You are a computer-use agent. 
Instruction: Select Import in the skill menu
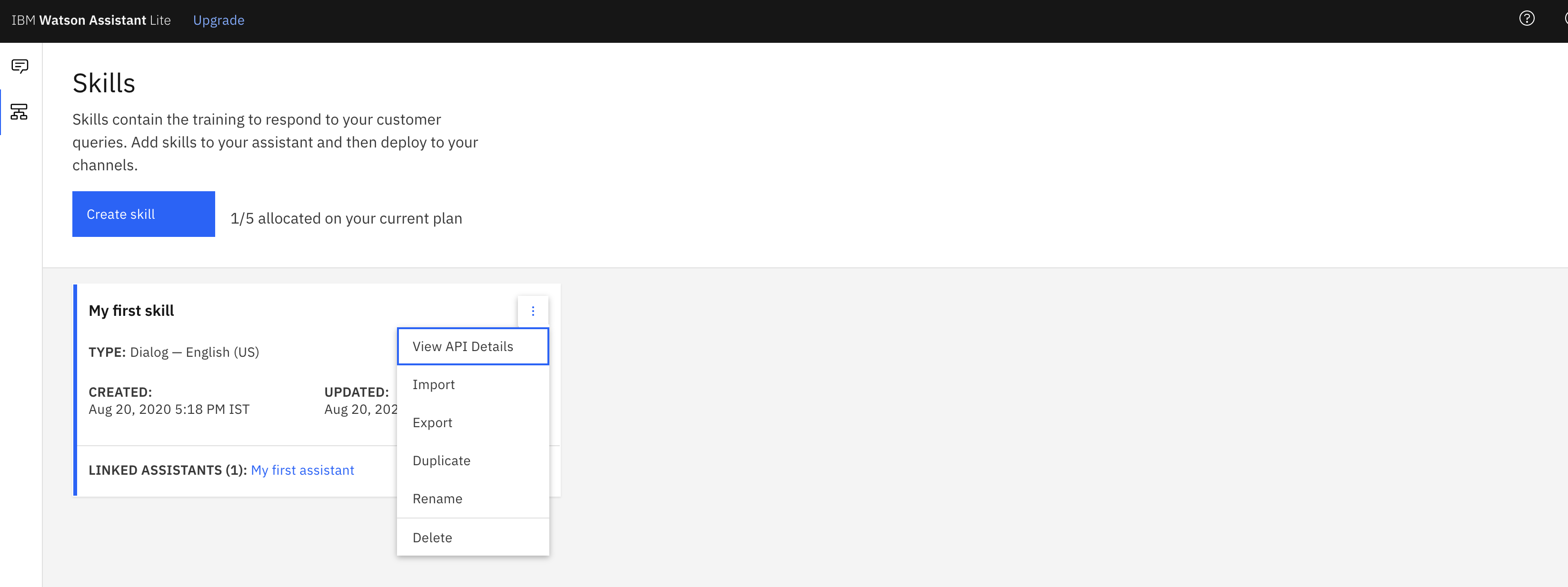tap(473, 384)
